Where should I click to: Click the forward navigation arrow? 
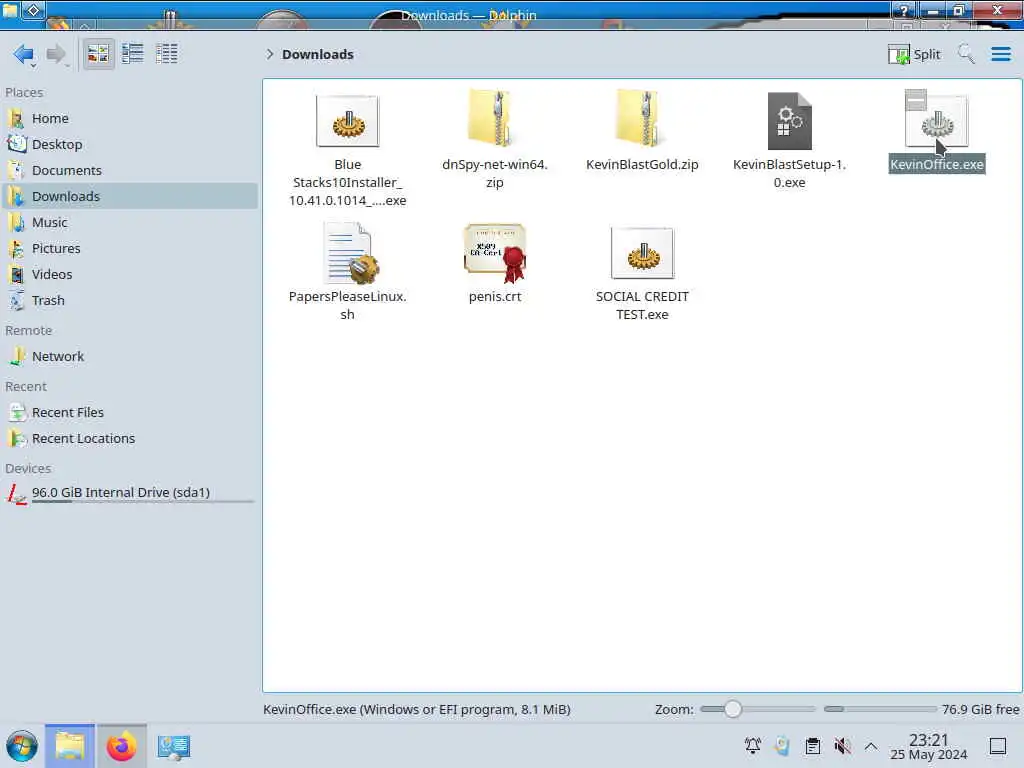click(x=57, y=54)
